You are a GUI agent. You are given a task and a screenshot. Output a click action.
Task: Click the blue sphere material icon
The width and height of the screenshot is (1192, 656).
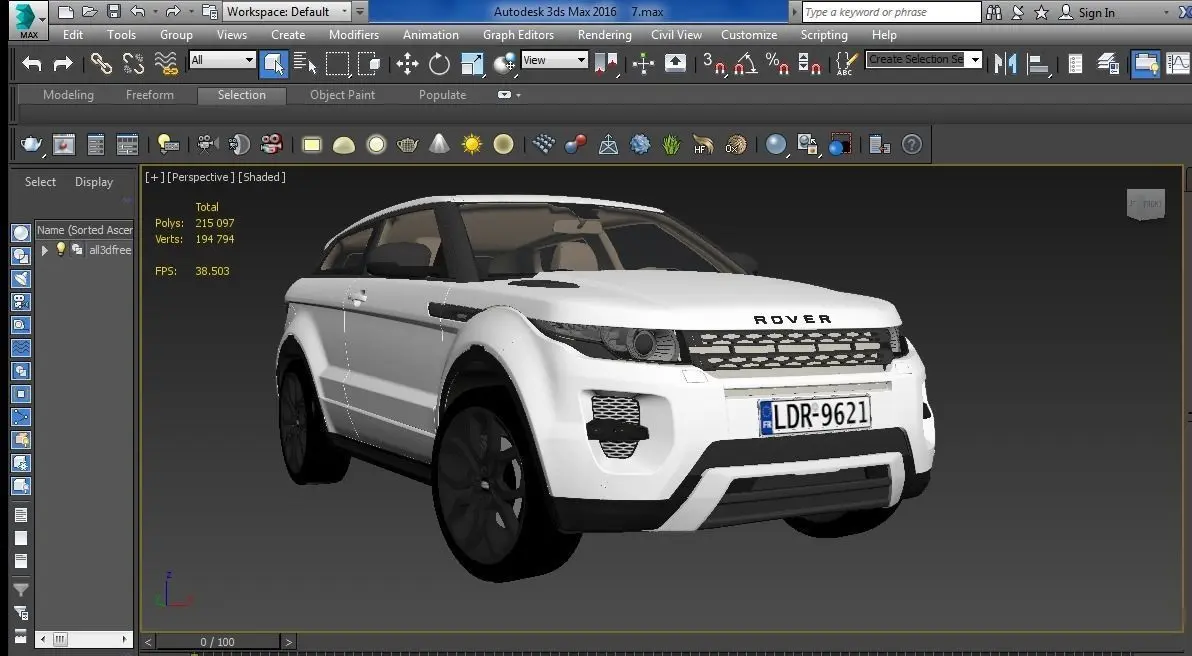click(x=775, y=144)
